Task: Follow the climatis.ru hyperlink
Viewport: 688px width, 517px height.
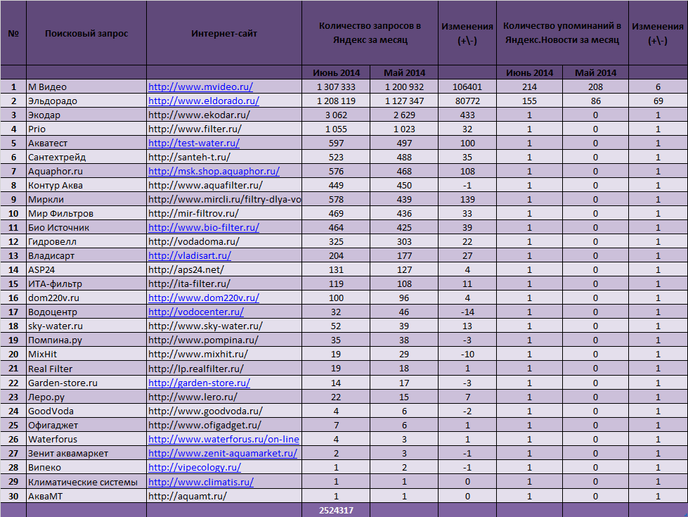Action: 201,481
